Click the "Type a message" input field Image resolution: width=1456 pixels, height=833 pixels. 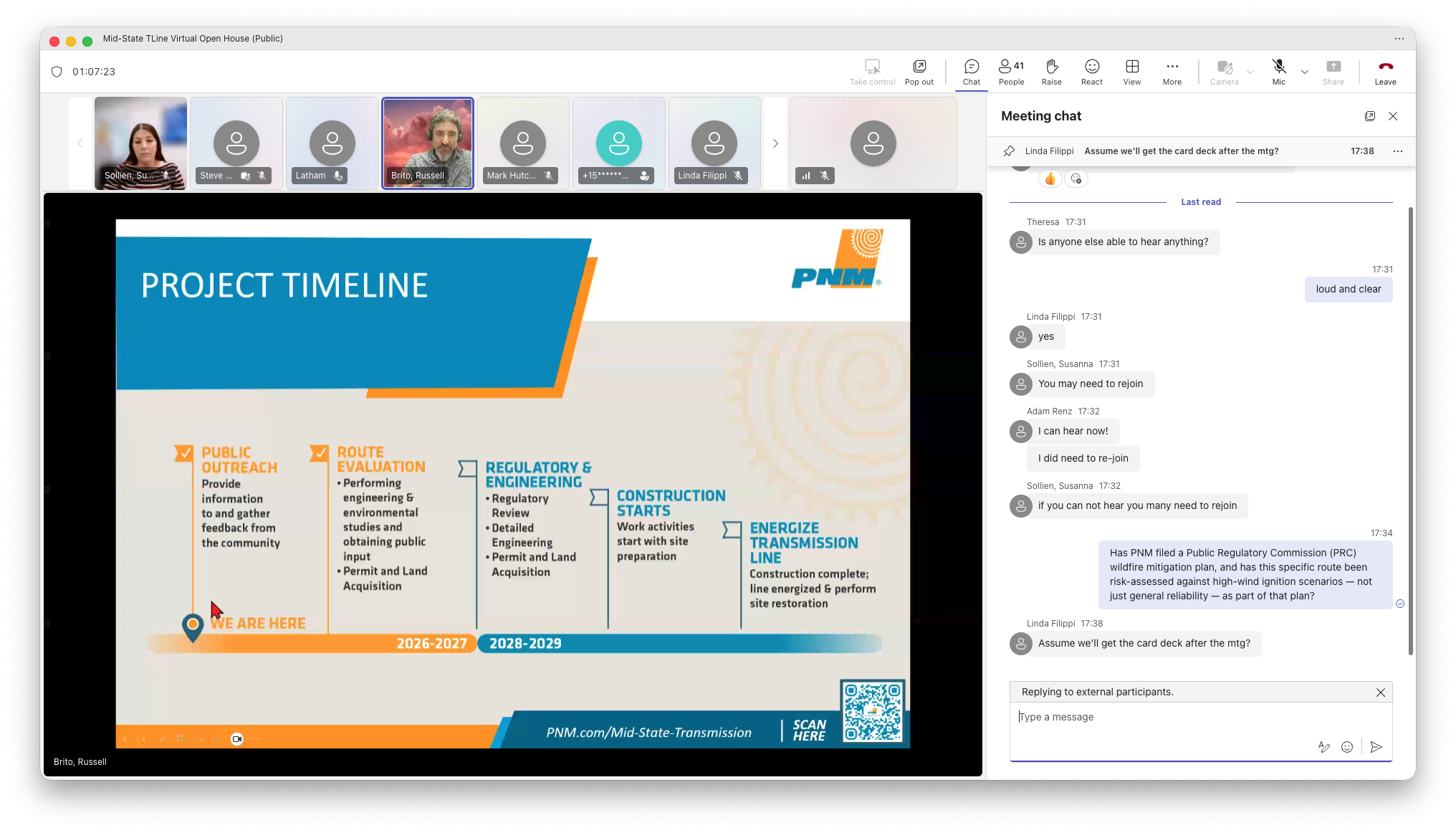[1201, 718]
